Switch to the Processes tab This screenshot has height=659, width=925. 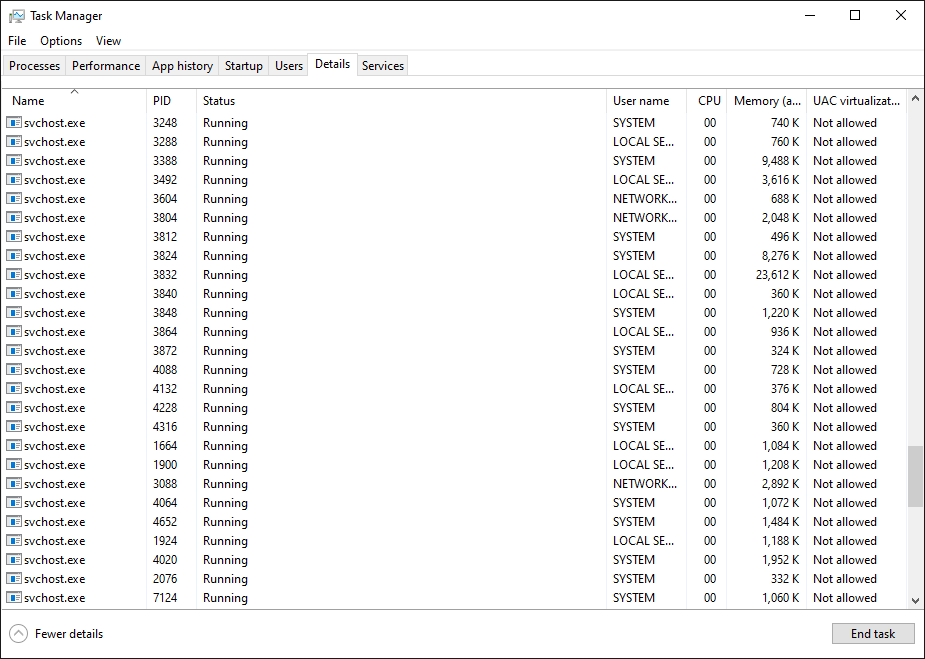[34, 65]
